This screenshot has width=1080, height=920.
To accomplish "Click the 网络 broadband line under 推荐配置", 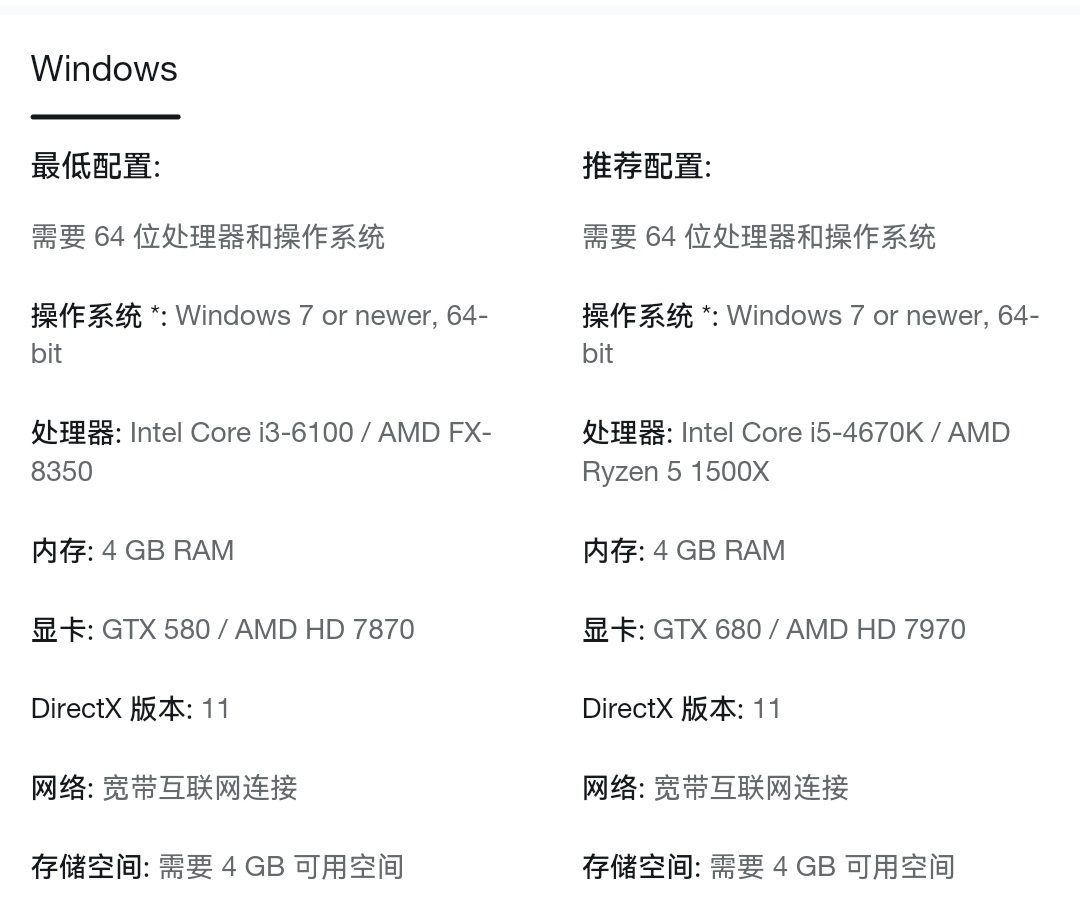I will pos(716,788).
